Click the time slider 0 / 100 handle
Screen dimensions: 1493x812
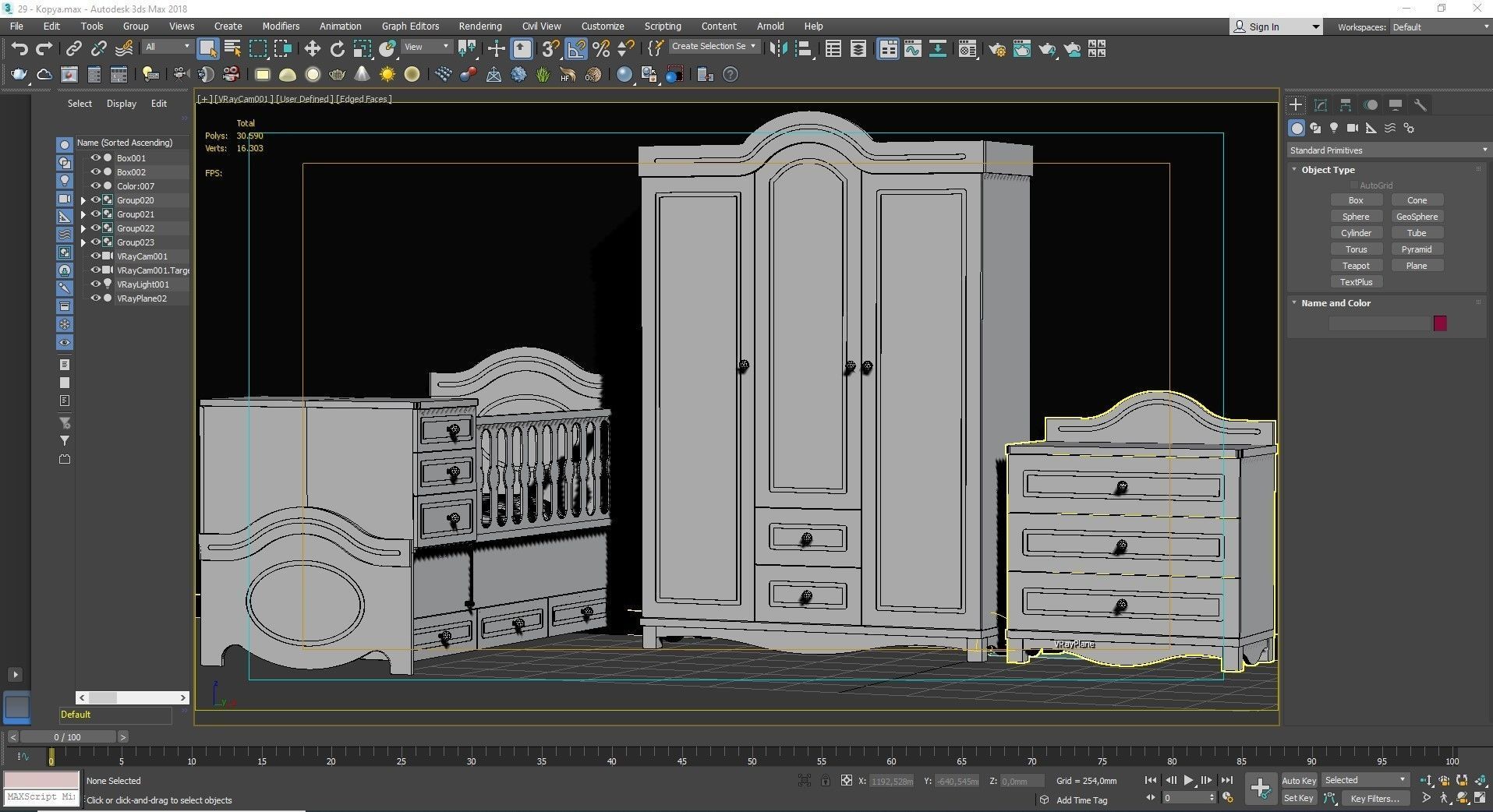68,736
